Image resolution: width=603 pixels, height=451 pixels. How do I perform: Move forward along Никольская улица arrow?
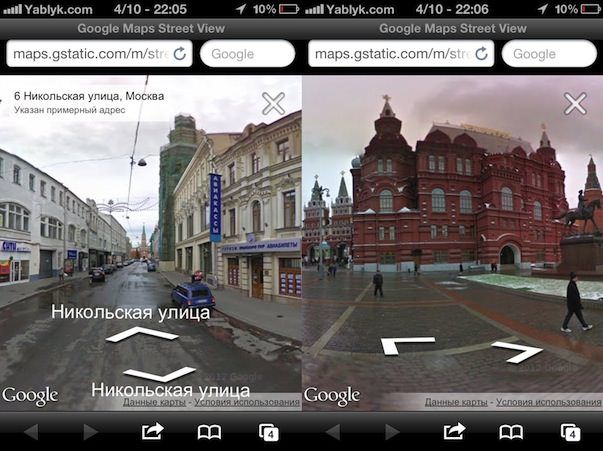pyautogui.click(x=142, y=335)
